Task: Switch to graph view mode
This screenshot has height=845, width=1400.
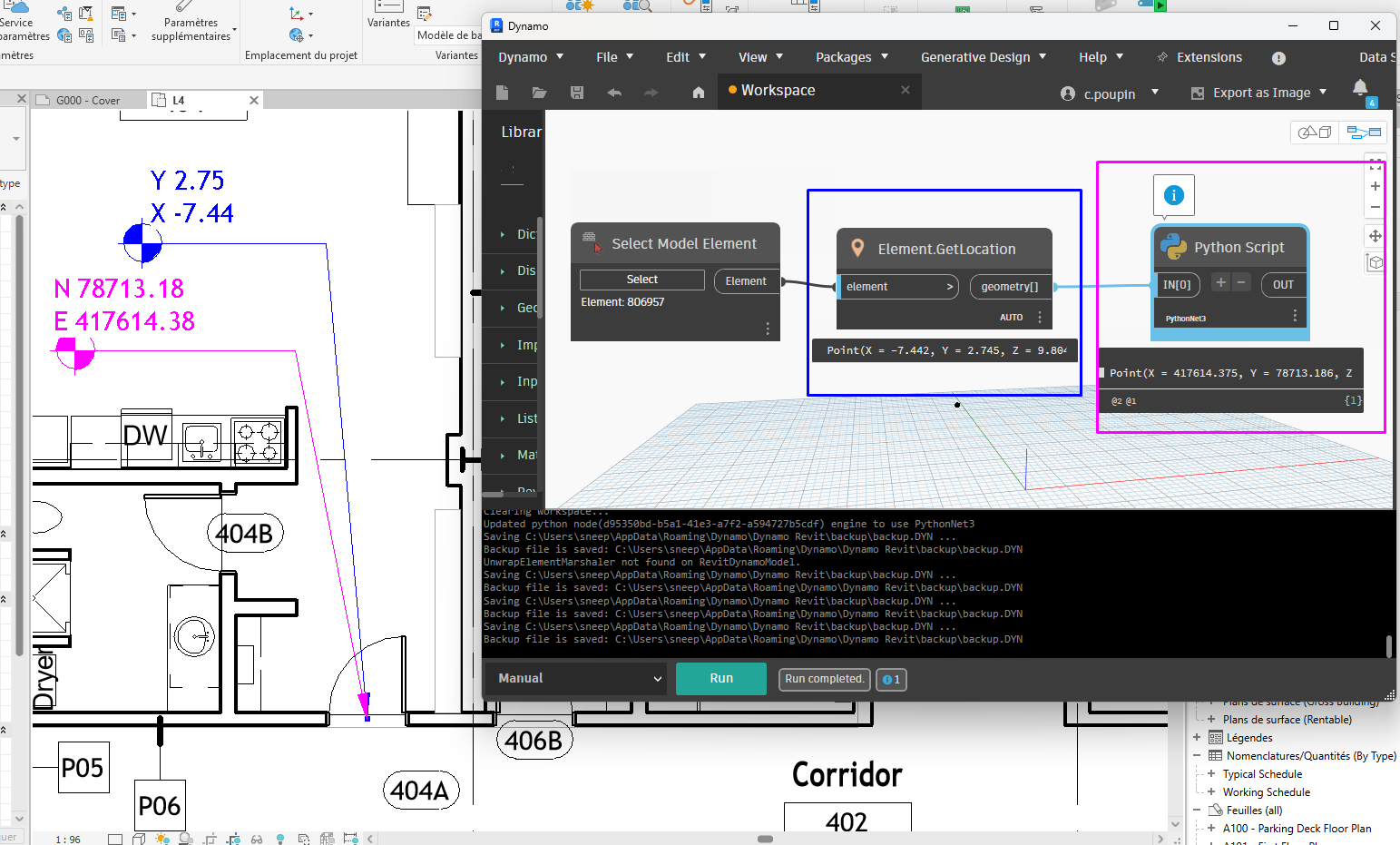Action: coord(1364,132)
